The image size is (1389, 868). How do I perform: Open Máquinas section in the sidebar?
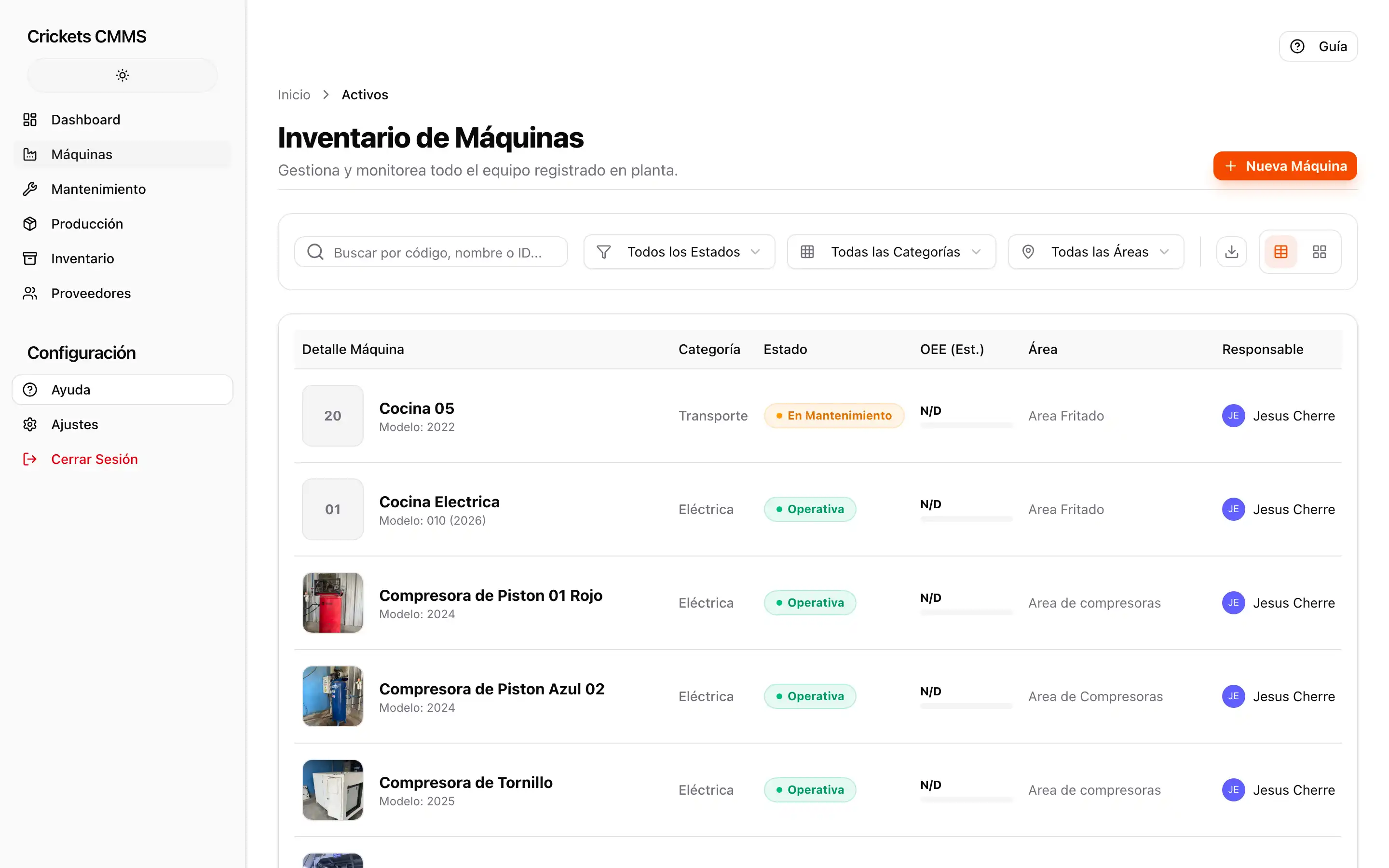tap(122, 154)
